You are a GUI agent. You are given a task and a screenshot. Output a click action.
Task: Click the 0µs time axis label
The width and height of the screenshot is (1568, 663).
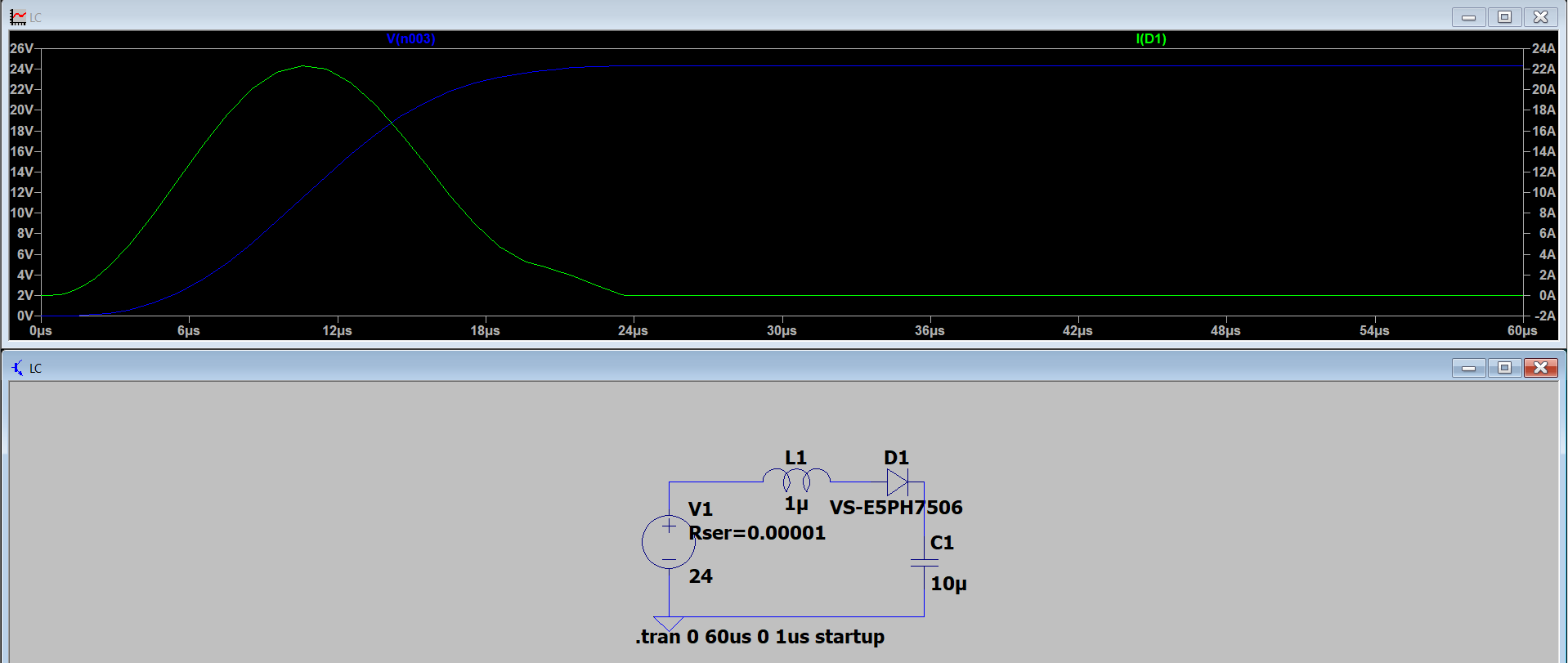point(40,330)
